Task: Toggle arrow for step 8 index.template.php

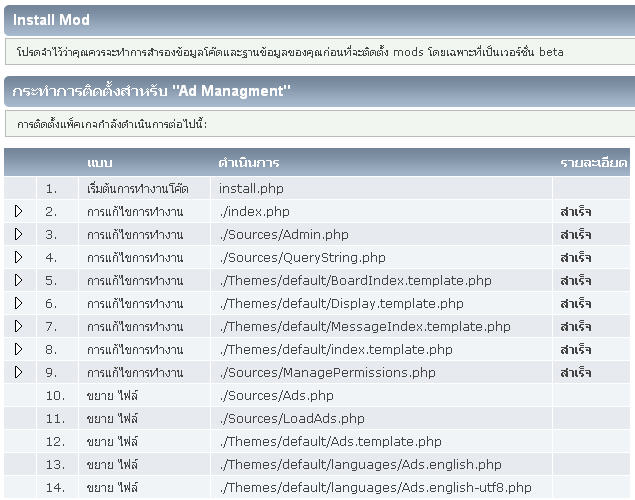Action: pyautogui.click(x=18, y=349)
